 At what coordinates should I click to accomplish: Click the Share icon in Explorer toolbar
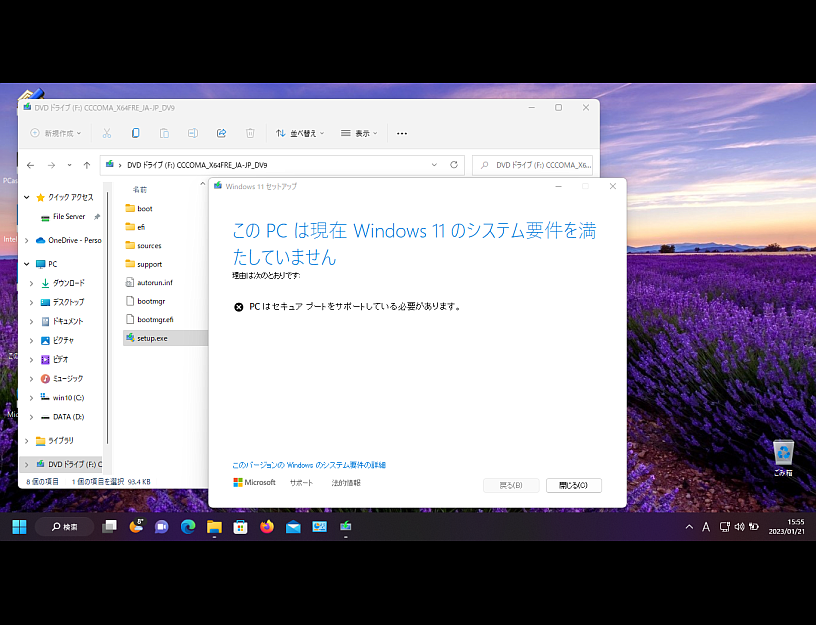point(221,133)
